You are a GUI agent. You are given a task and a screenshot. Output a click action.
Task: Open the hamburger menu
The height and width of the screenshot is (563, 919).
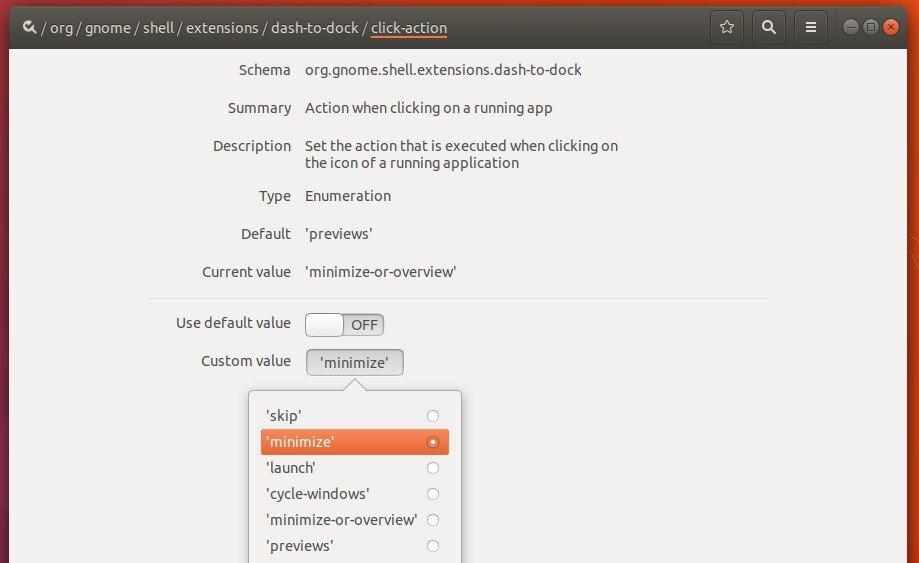click(811, 28)
